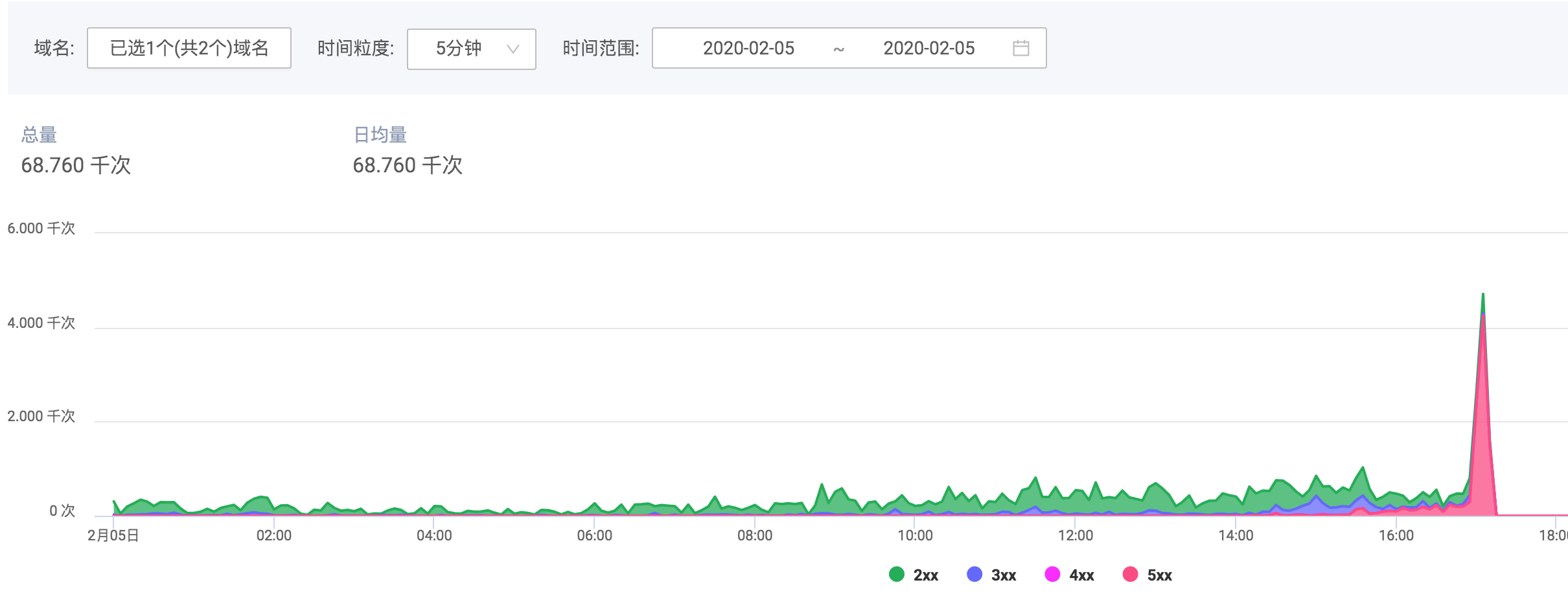Toggle the 2xx series in the legend
1568x600 pixels.
tap(914, 575)
